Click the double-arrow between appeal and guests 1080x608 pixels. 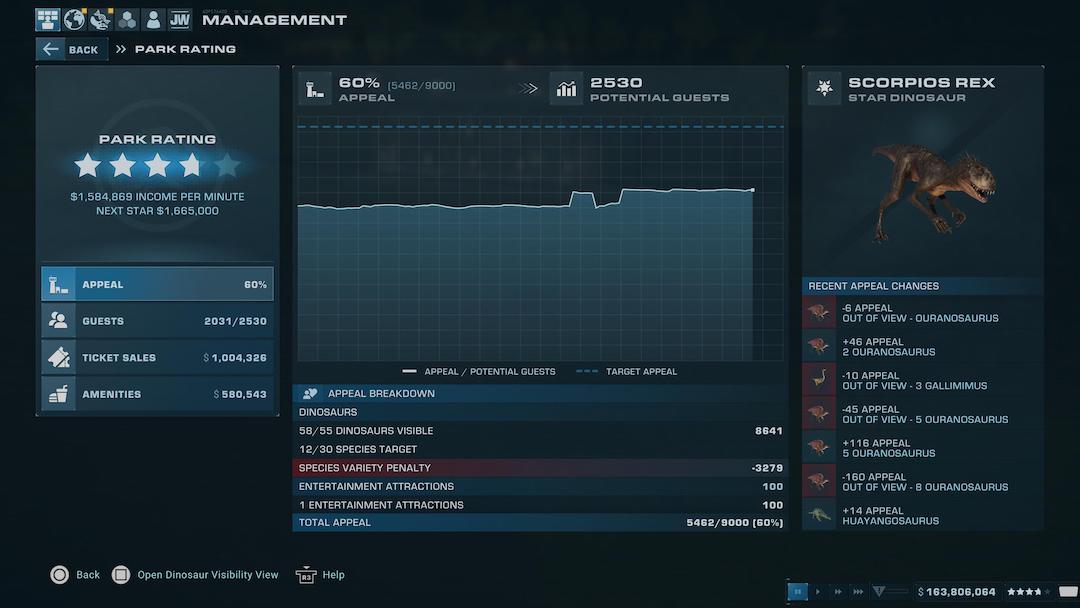[528, 88]
